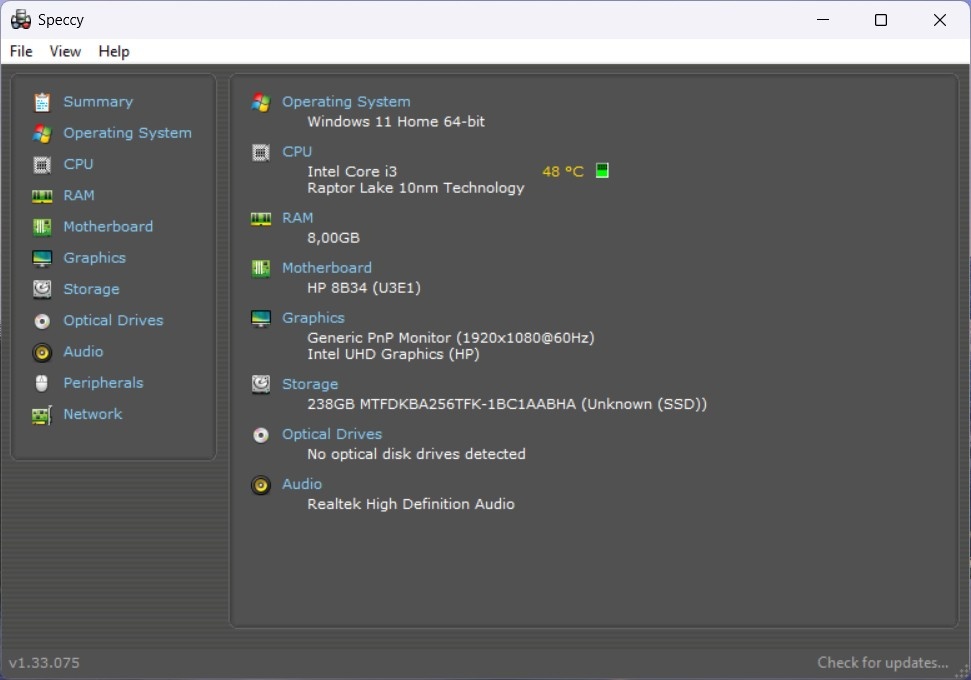Click the green CPU temperature status indicator
This screenshot has height=680, width=971.
pos(602,170)
